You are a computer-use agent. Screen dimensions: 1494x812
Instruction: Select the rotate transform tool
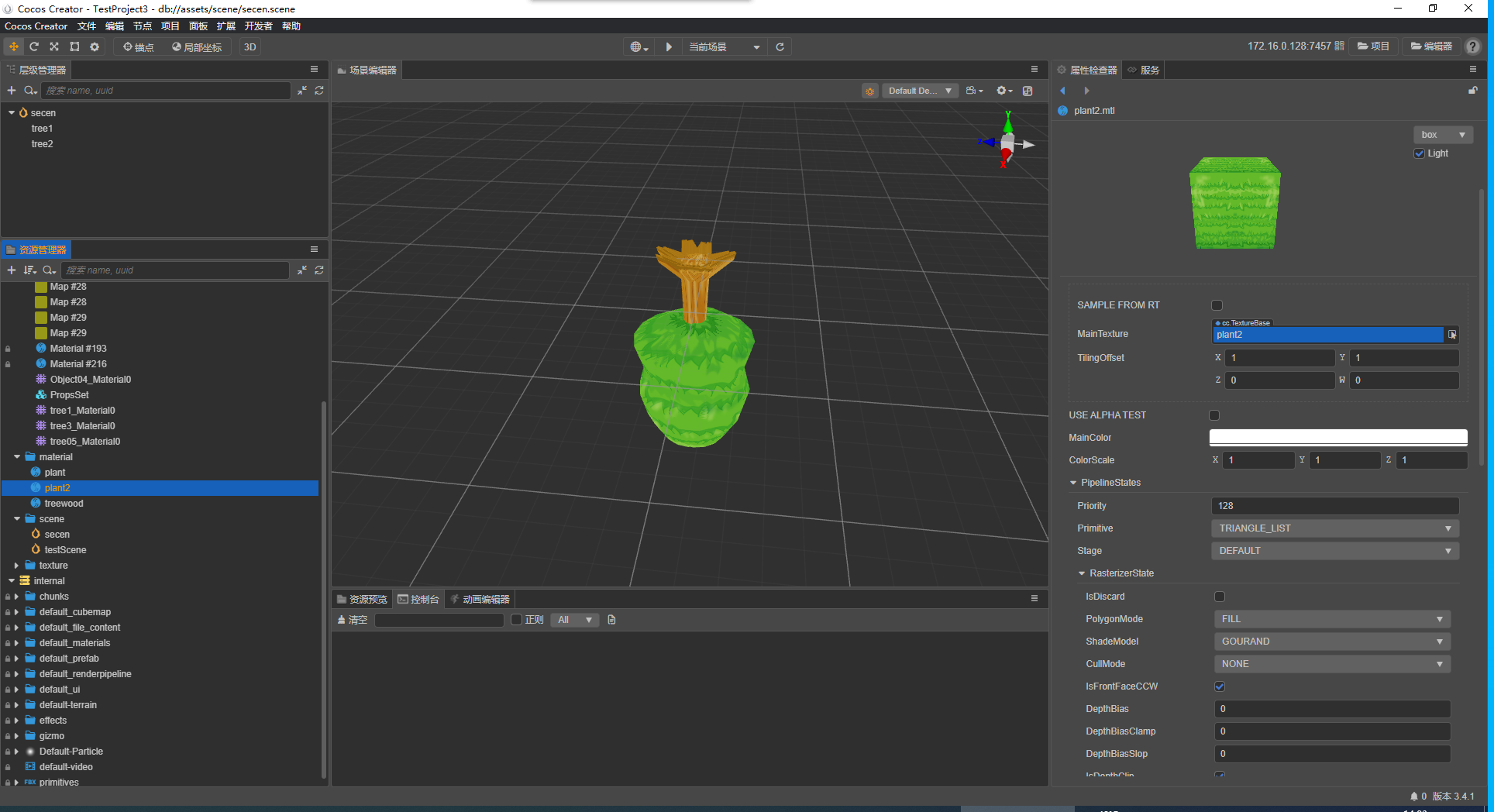[x=34, y=46]
